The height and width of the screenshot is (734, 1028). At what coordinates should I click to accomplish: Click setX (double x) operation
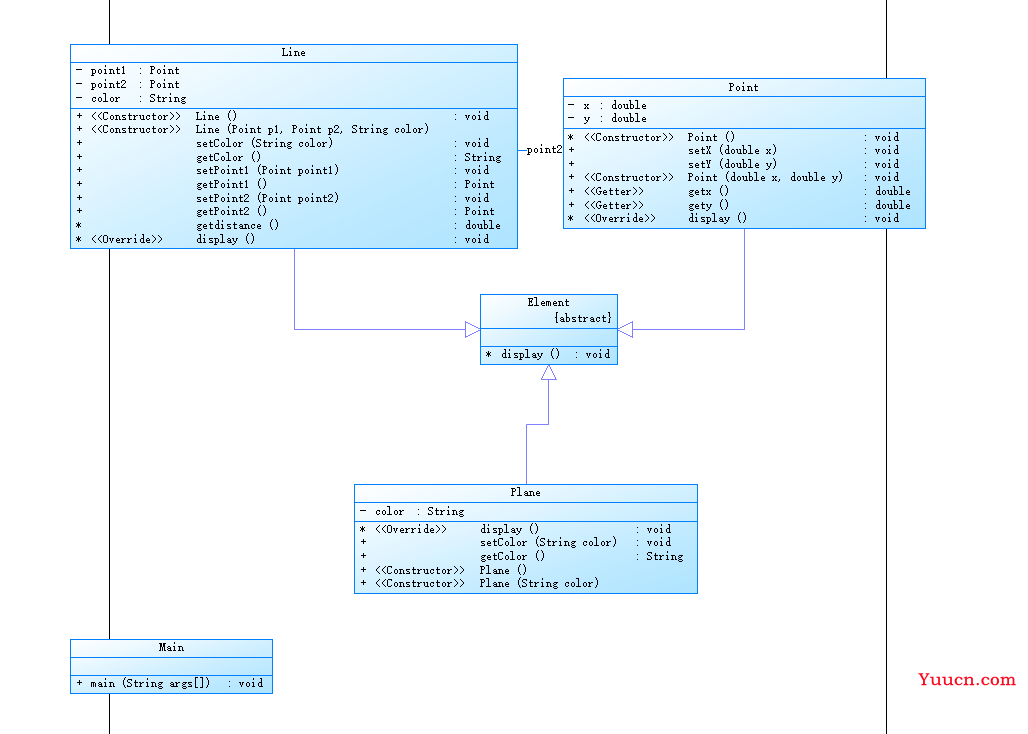click(x=733, y=150)
